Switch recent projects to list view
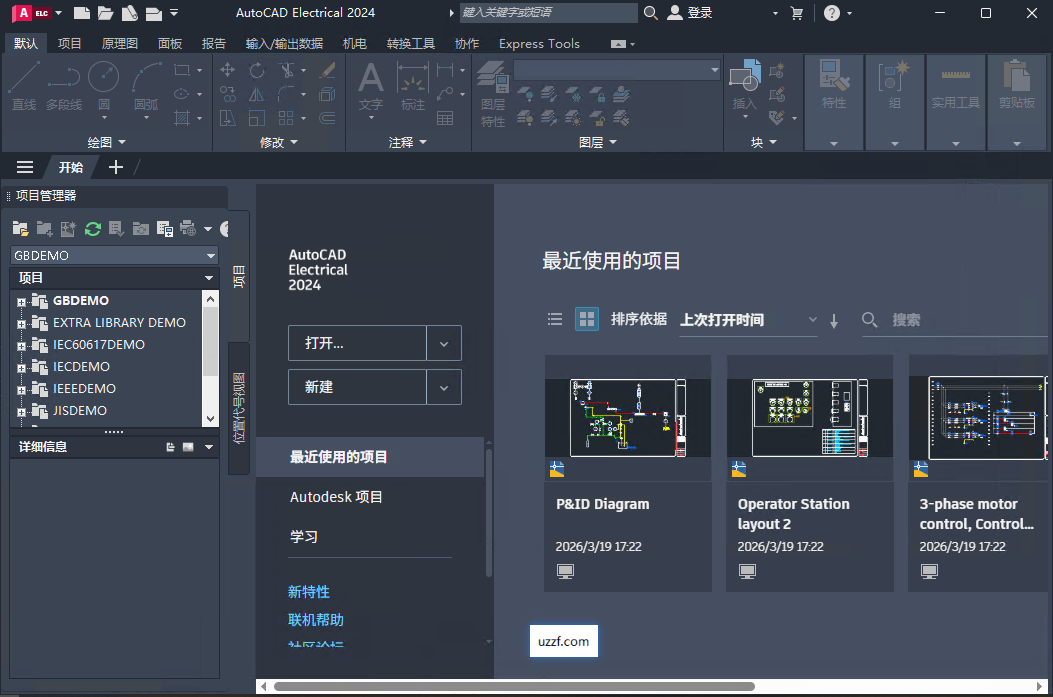This screenshot has height=697, width=1053. pos(555,319)
